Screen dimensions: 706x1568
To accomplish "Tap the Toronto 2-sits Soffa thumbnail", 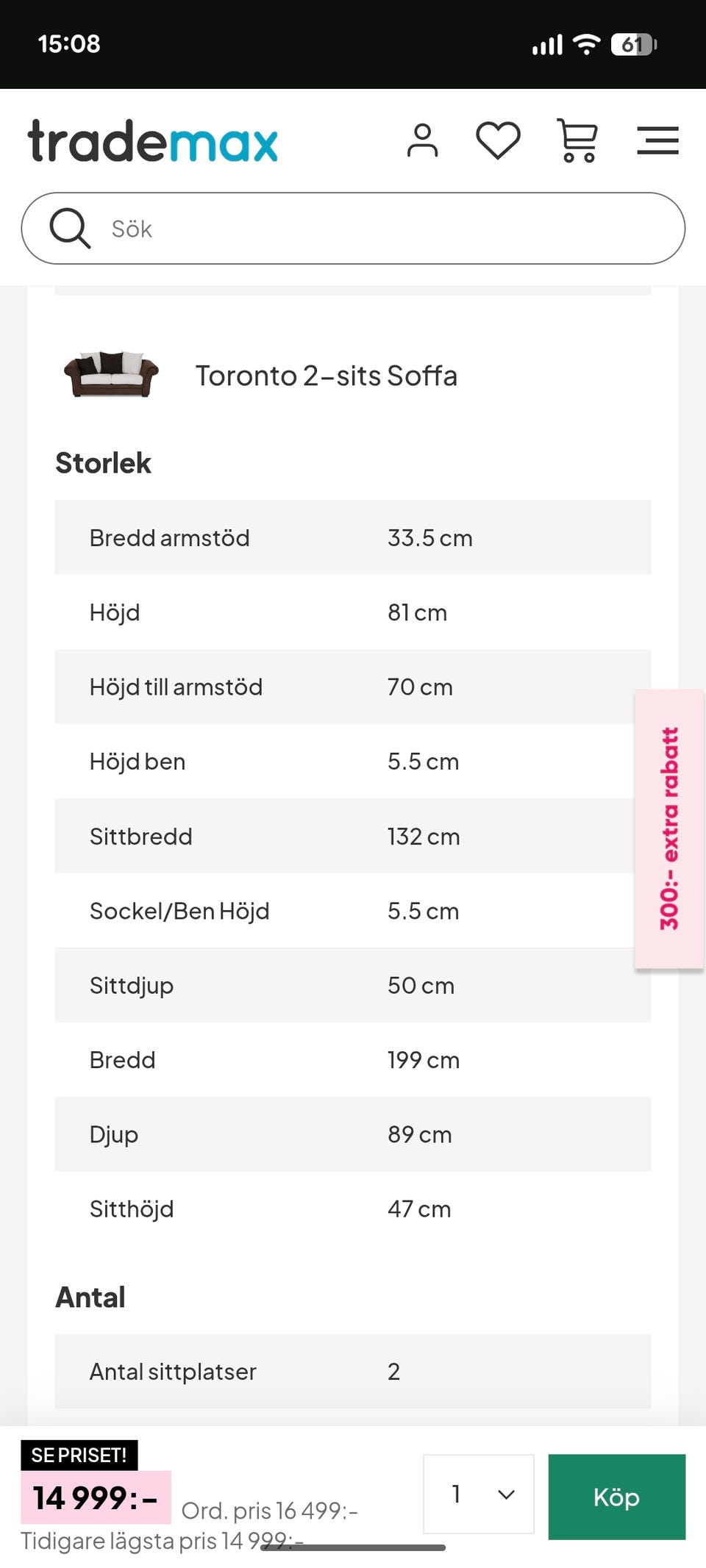I will pyautogui.click(x=111, y=374).
